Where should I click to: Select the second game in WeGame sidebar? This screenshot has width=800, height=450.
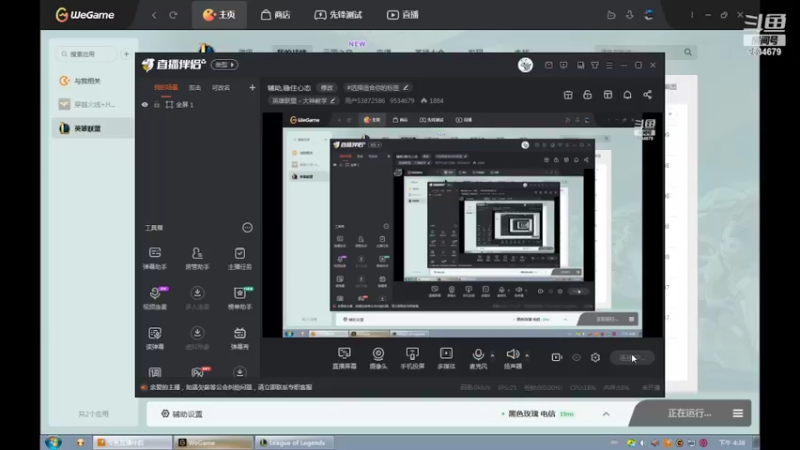click(92, 105)
